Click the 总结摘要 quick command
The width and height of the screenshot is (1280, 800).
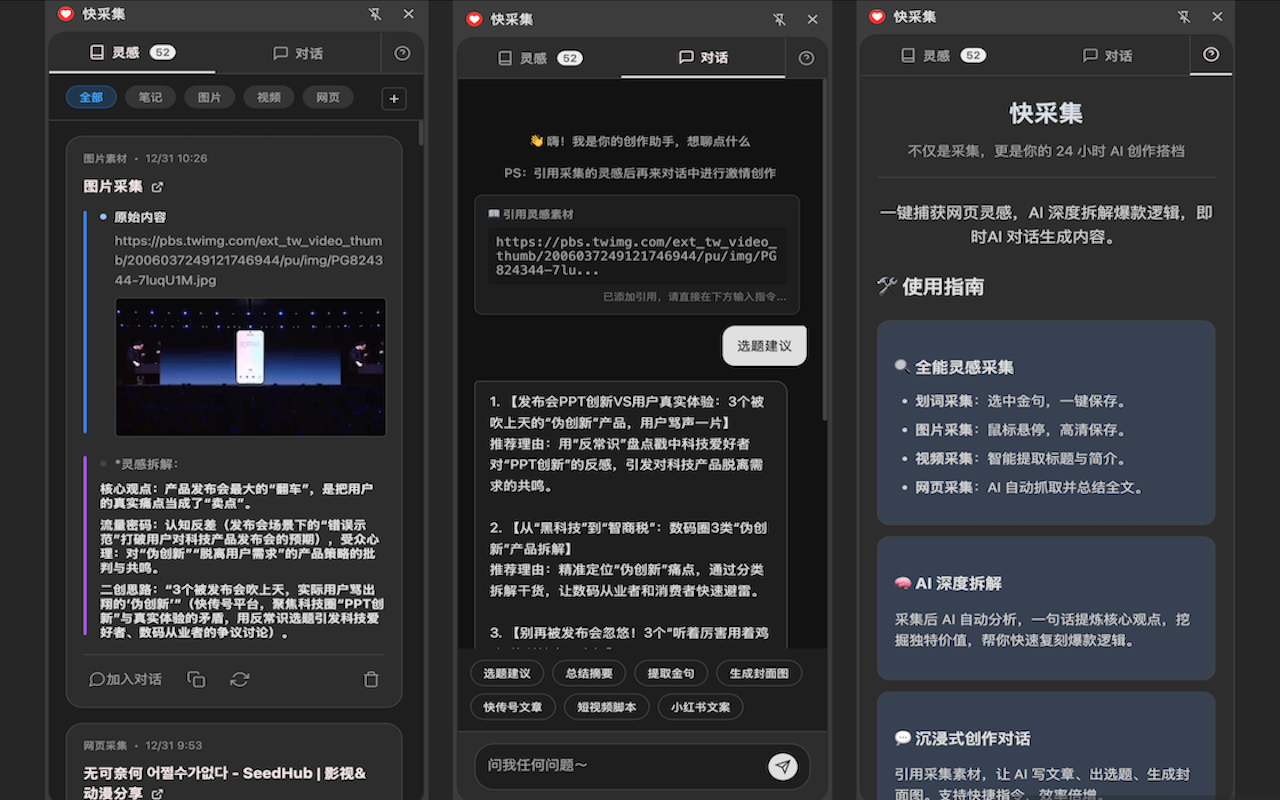pyautogui.click(x=589, y=673)
